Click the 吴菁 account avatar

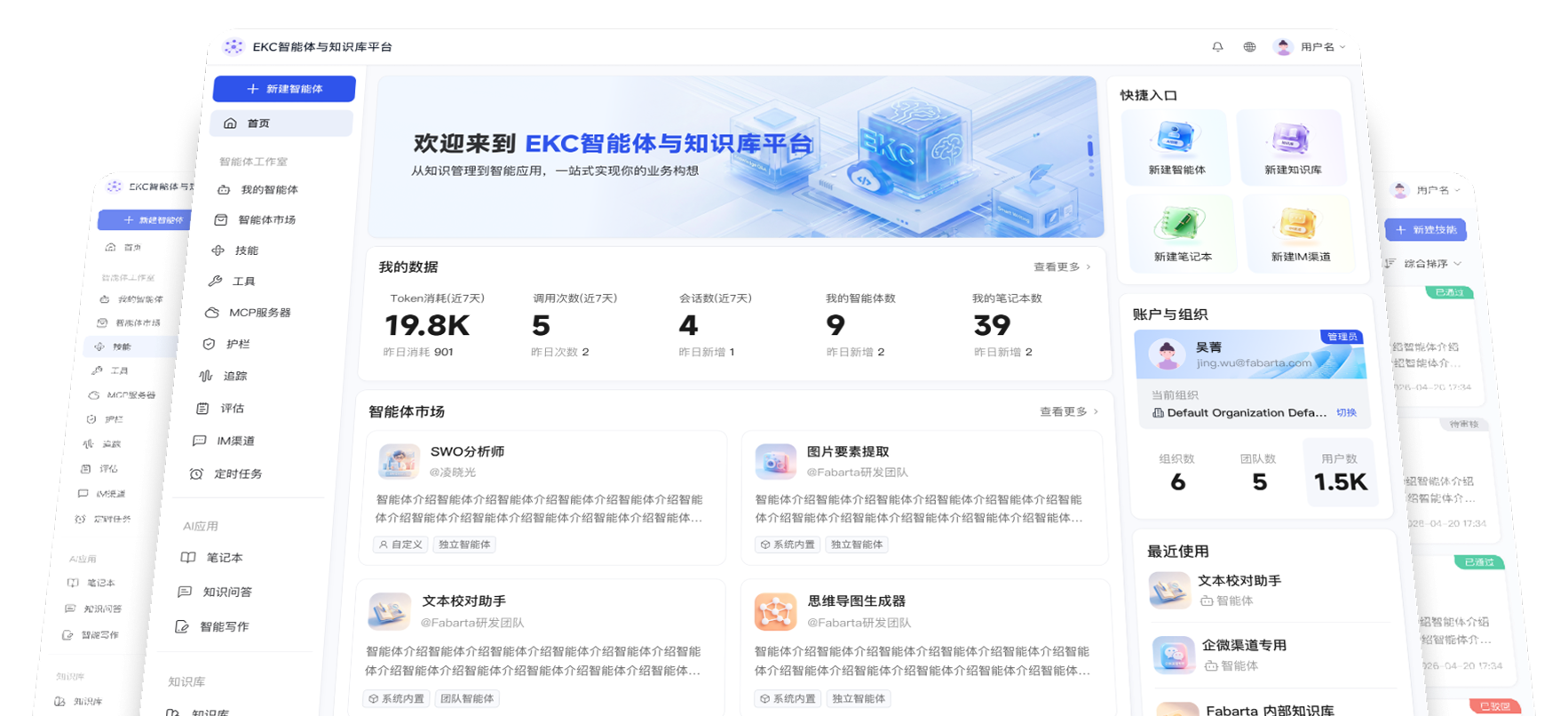pos(1167,354)
